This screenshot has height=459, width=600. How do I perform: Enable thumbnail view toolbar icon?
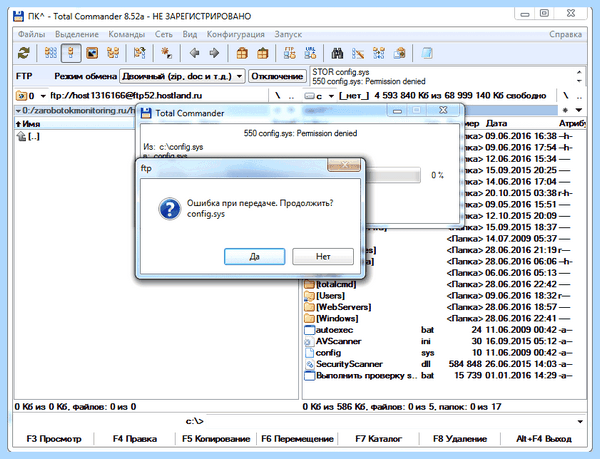[92, 53]
